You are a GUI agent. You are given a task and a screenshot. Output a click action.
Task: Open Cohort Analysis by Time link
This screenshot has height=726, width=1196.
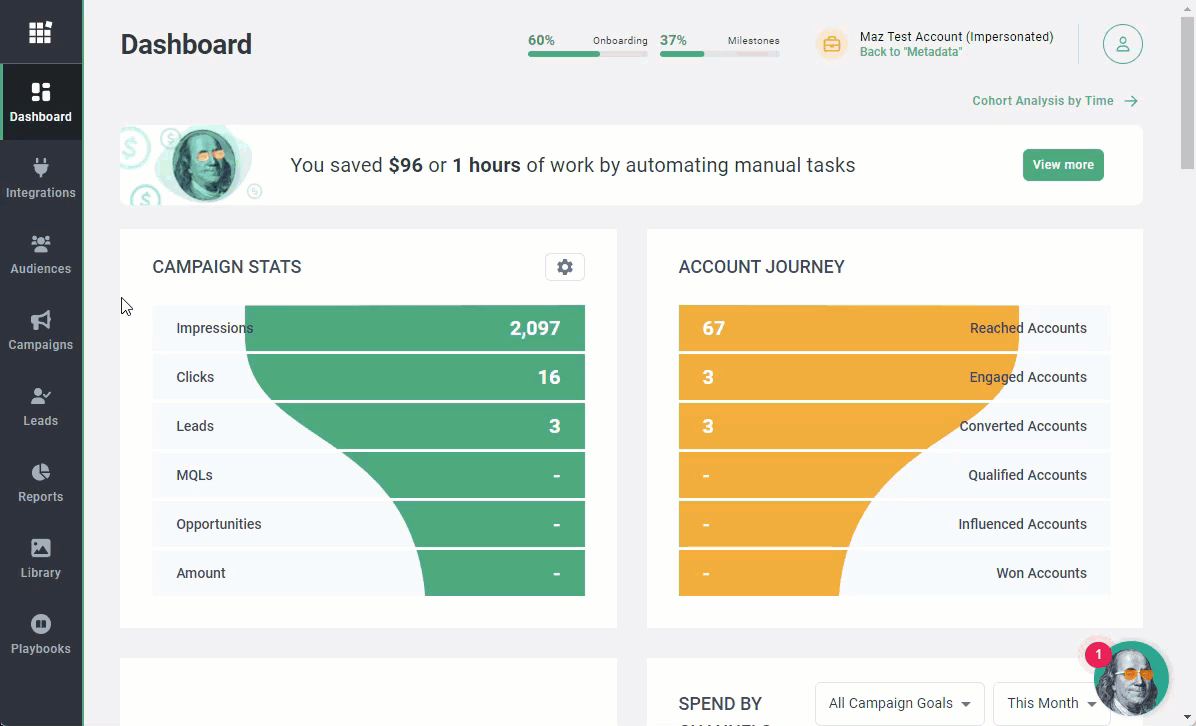tap(1054, 101)
